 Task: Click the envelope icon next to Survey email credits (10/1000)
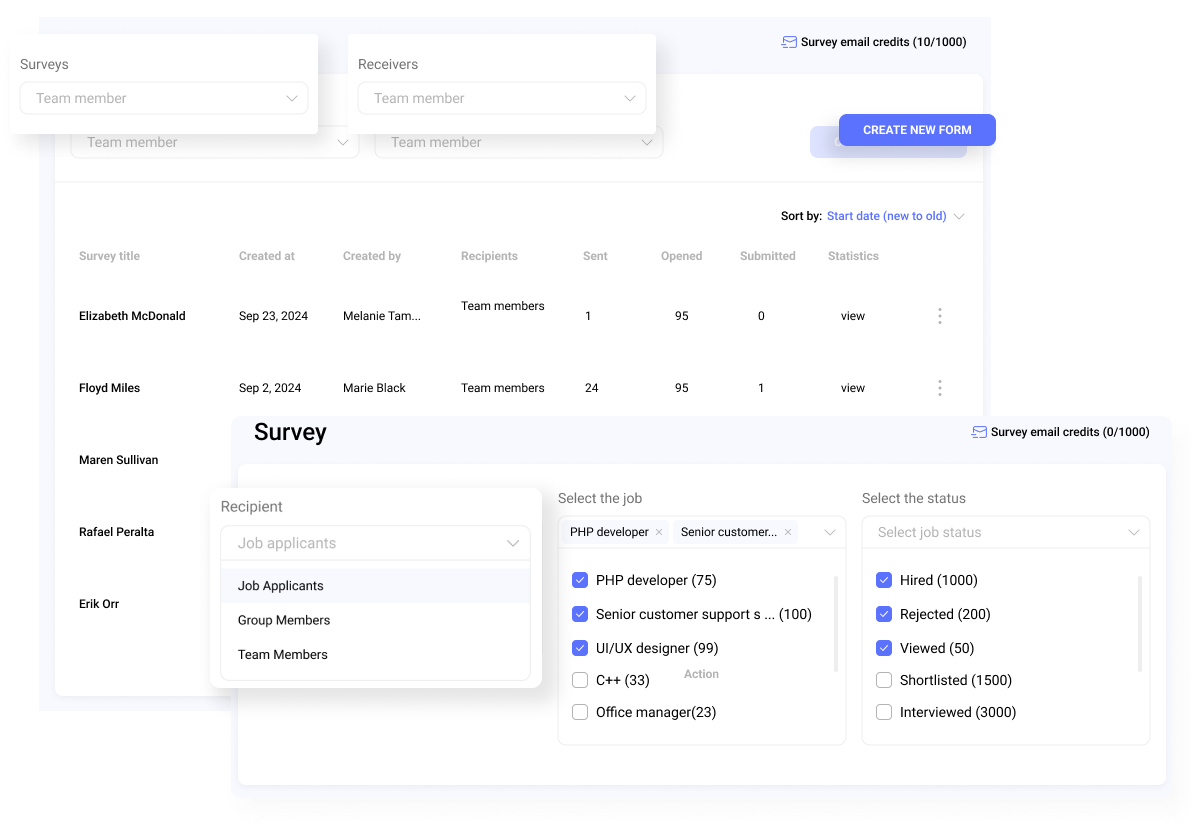coord(789,42)
